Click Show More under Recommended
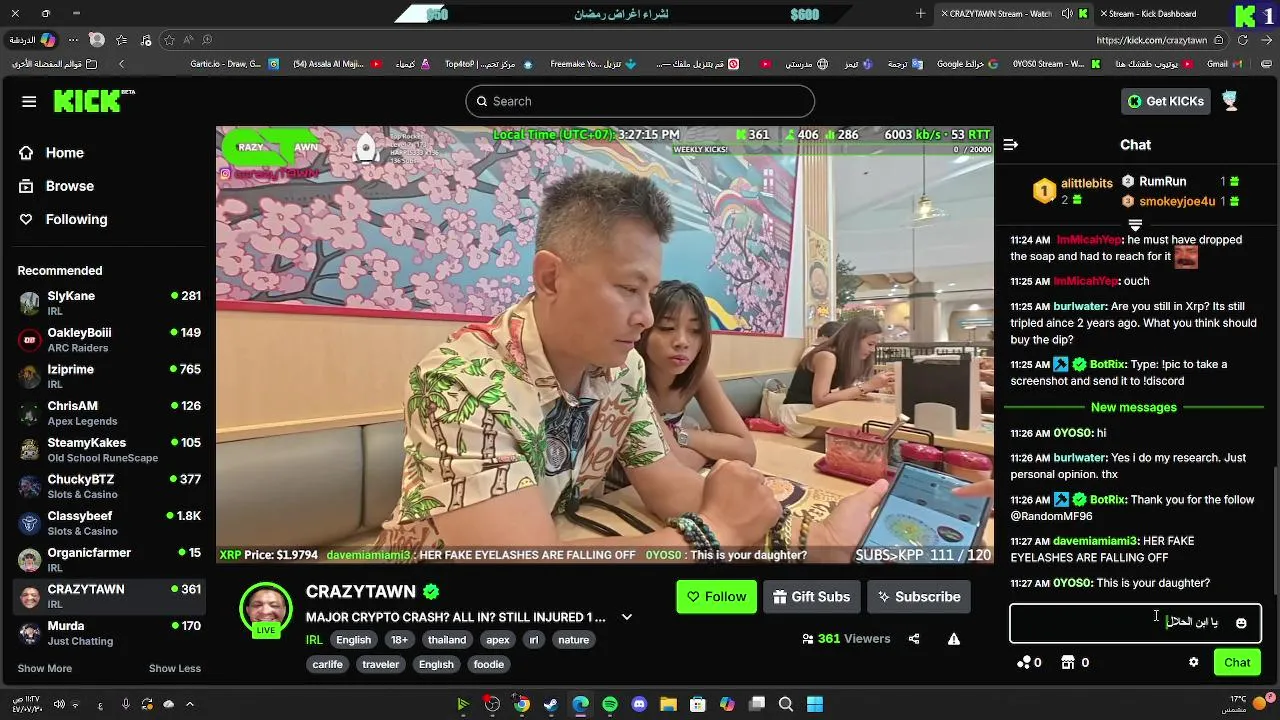This screenshot has width=1280, height=720. [44, 668]
